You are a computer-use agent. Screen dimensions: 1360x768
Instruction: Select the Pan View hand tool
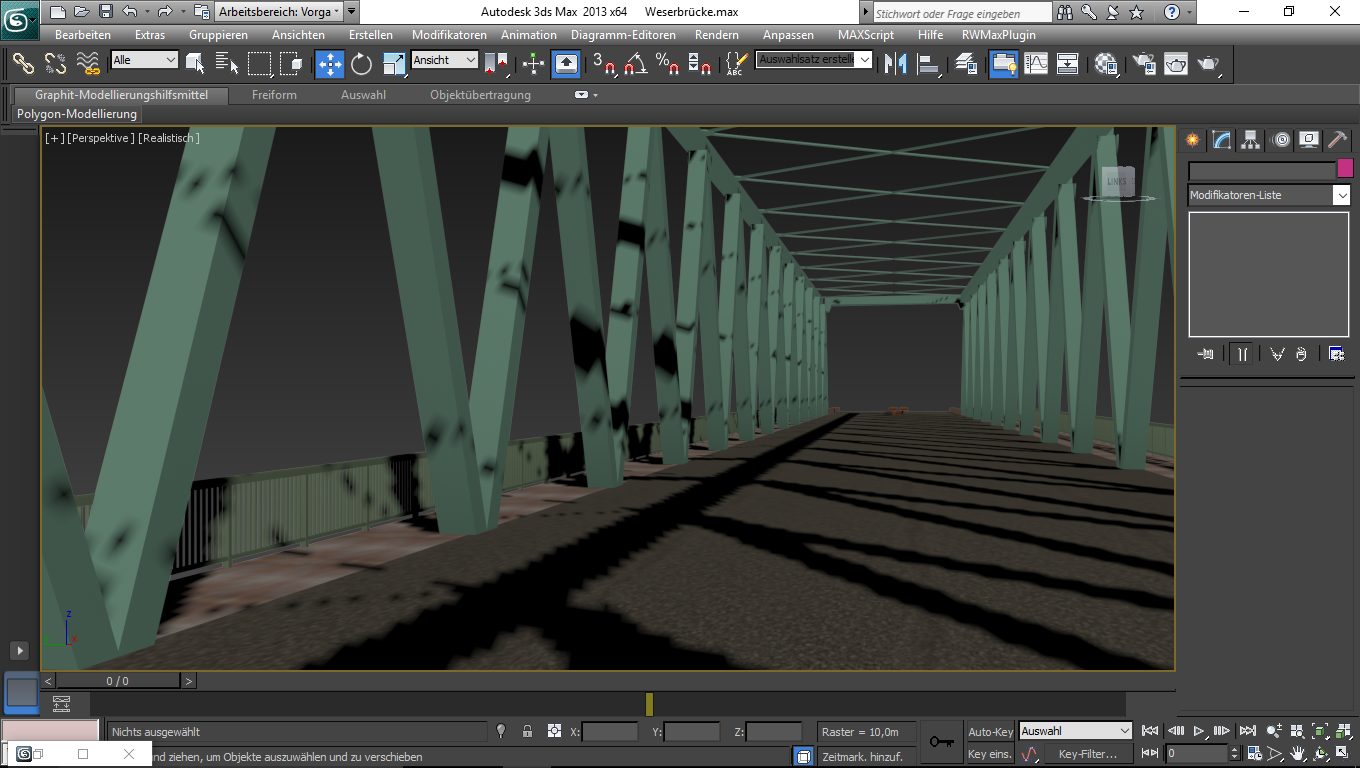(1298, 753)
